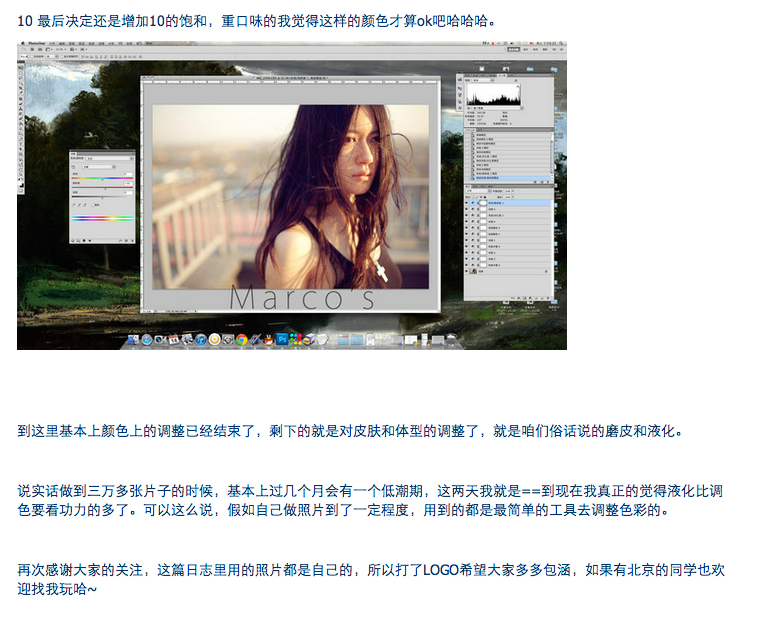Image resolution: width=772 pixels, height=631 pixels.
Task: Open Finder from the Dock
Action: 133,340
